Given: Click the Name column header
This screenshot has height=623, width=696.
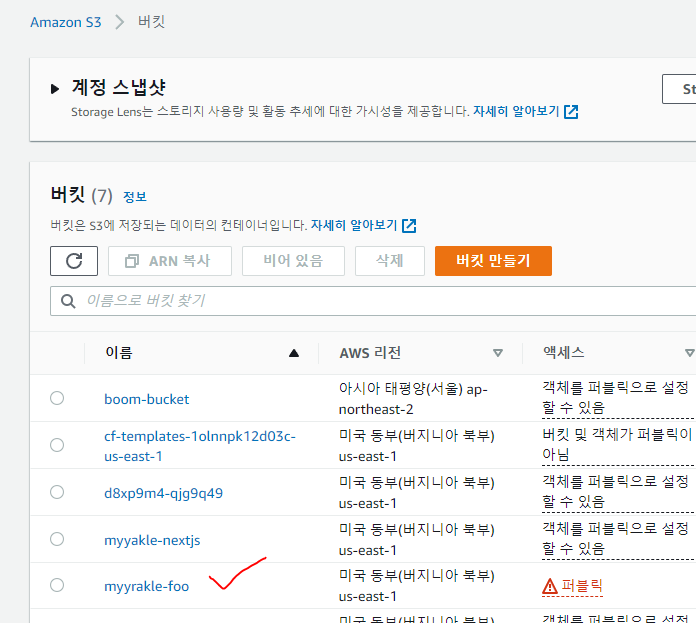Looking at the screenshot, I should tap(118, 353).
